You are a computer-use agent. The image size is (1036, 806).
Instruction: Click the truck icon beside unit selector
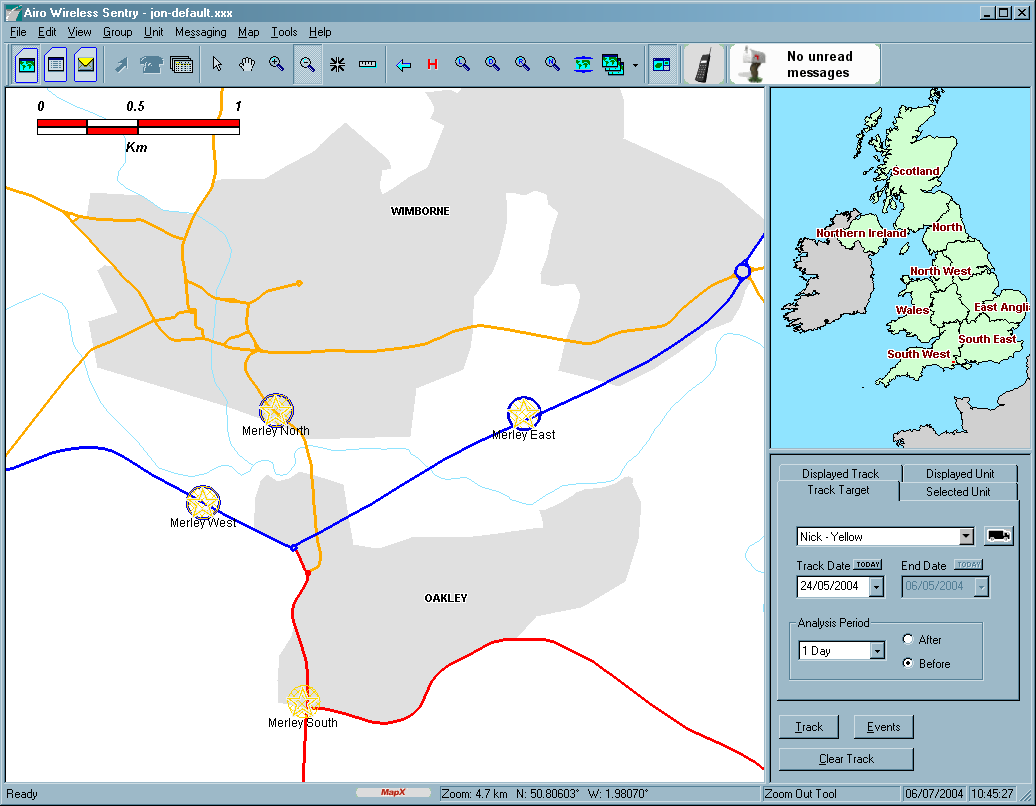[998, 536]
